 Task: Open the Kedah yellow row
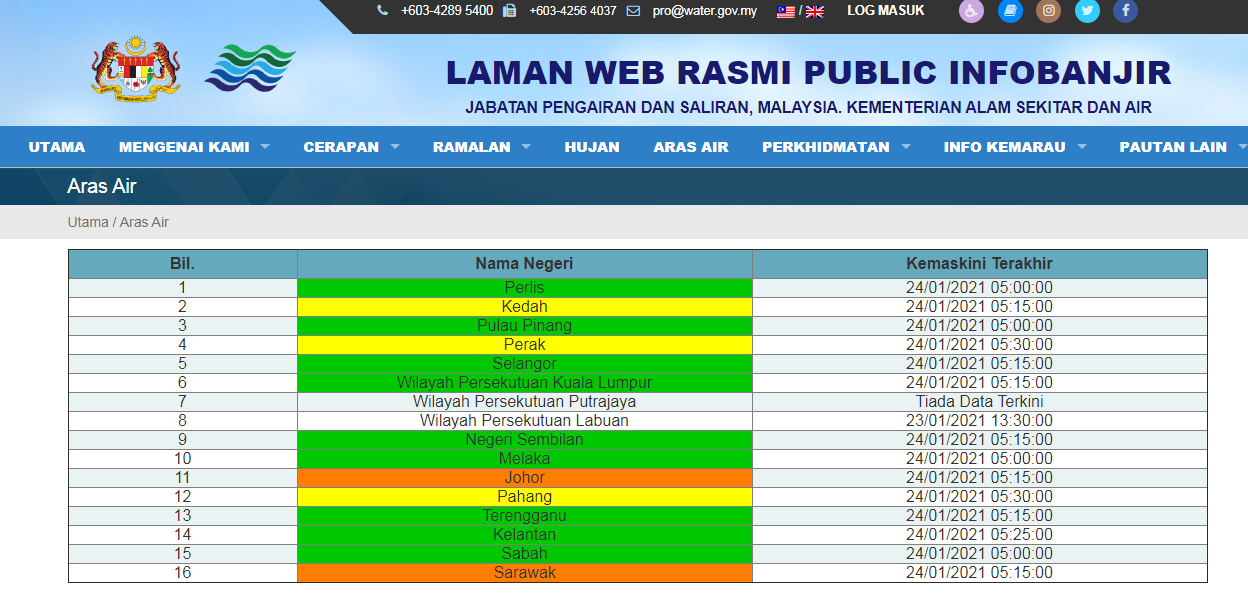pos(525,307)
